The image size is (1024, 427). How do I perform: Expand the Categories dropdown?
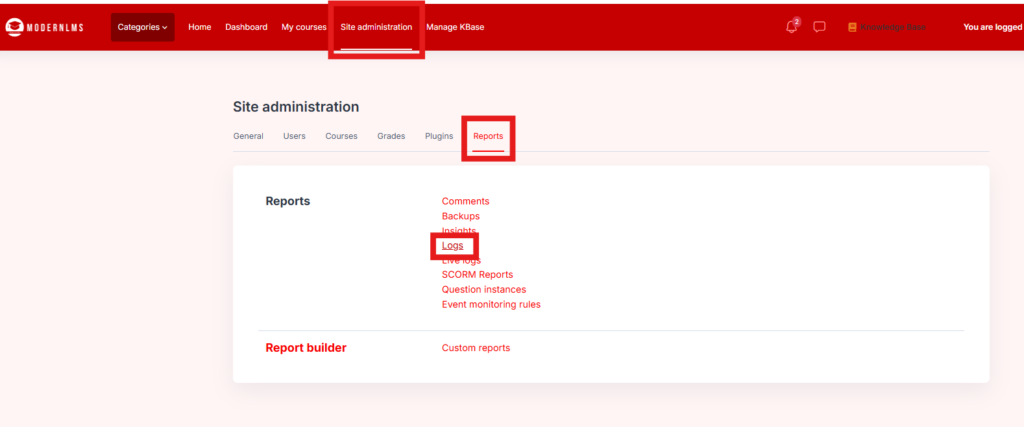(142, 27)
